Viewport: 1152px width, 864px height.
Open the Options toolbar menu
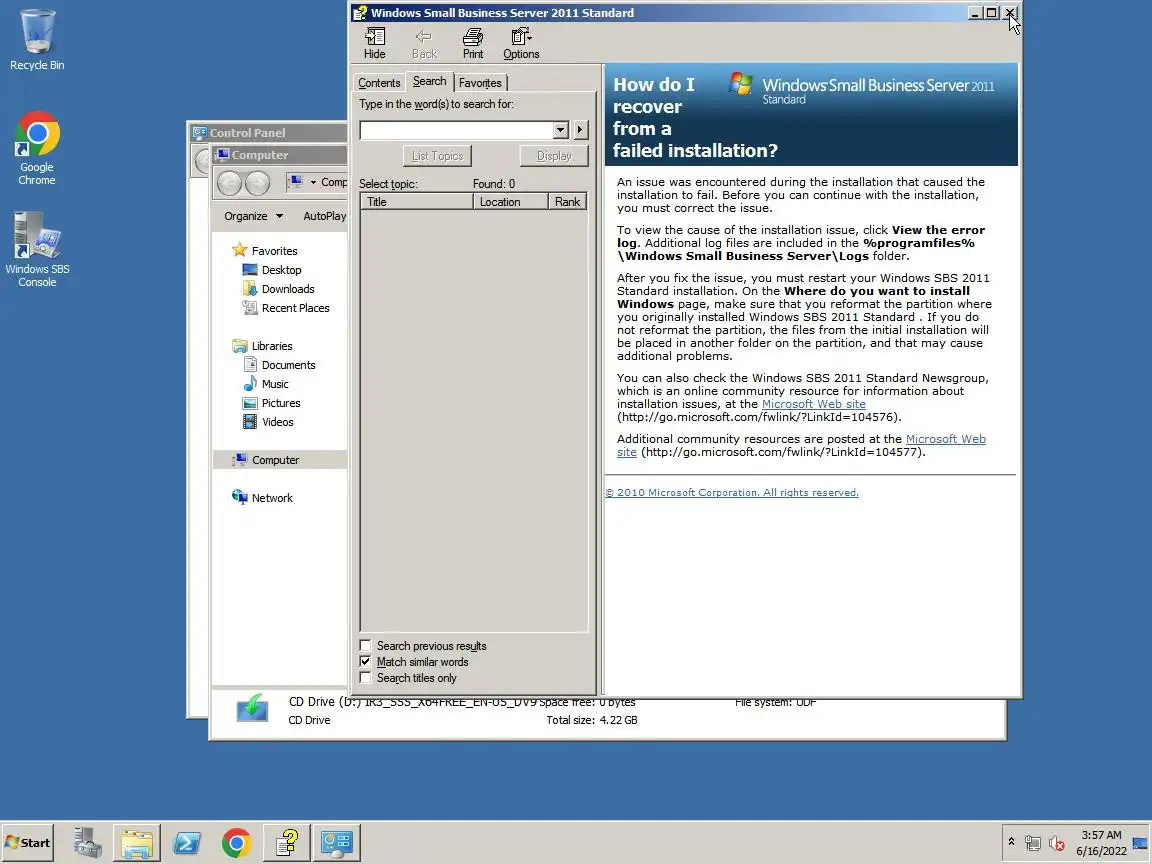click(521, 43)
